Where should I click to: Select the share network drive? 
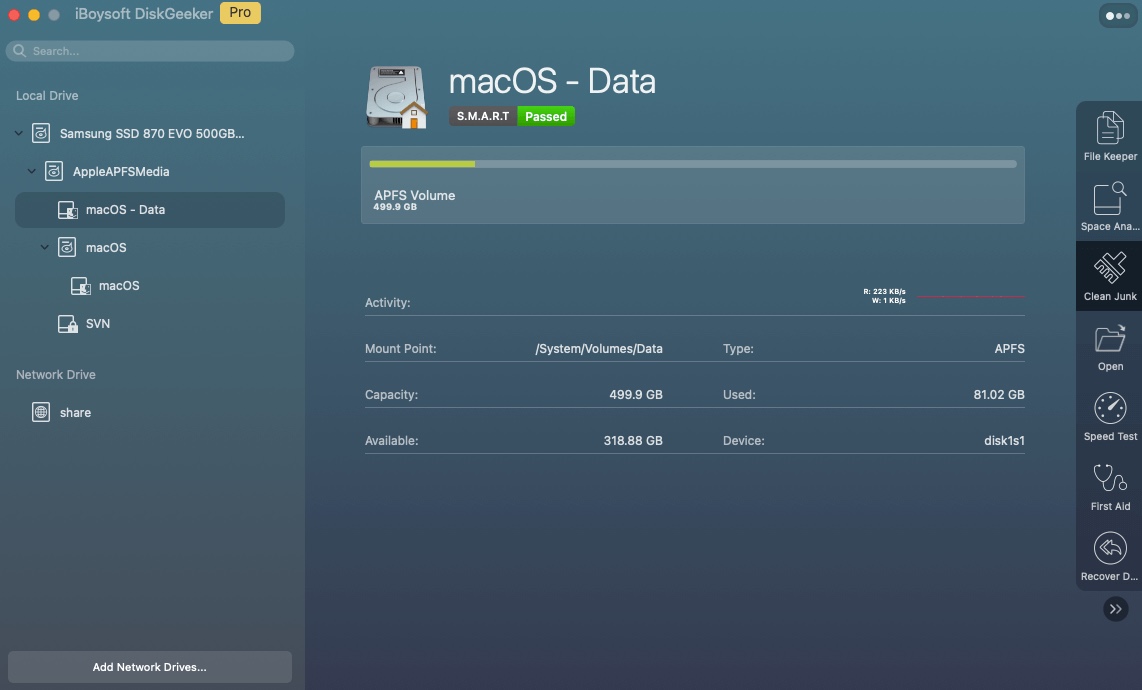[75, 412]
